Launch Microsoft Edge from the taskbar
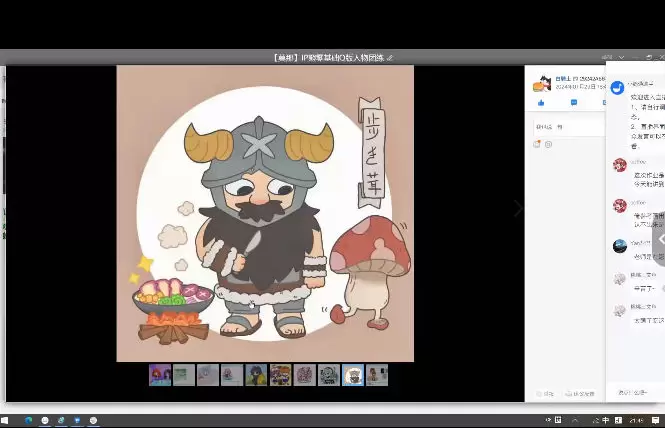Screen dimensions: 665x428 (x=28, y=420)
